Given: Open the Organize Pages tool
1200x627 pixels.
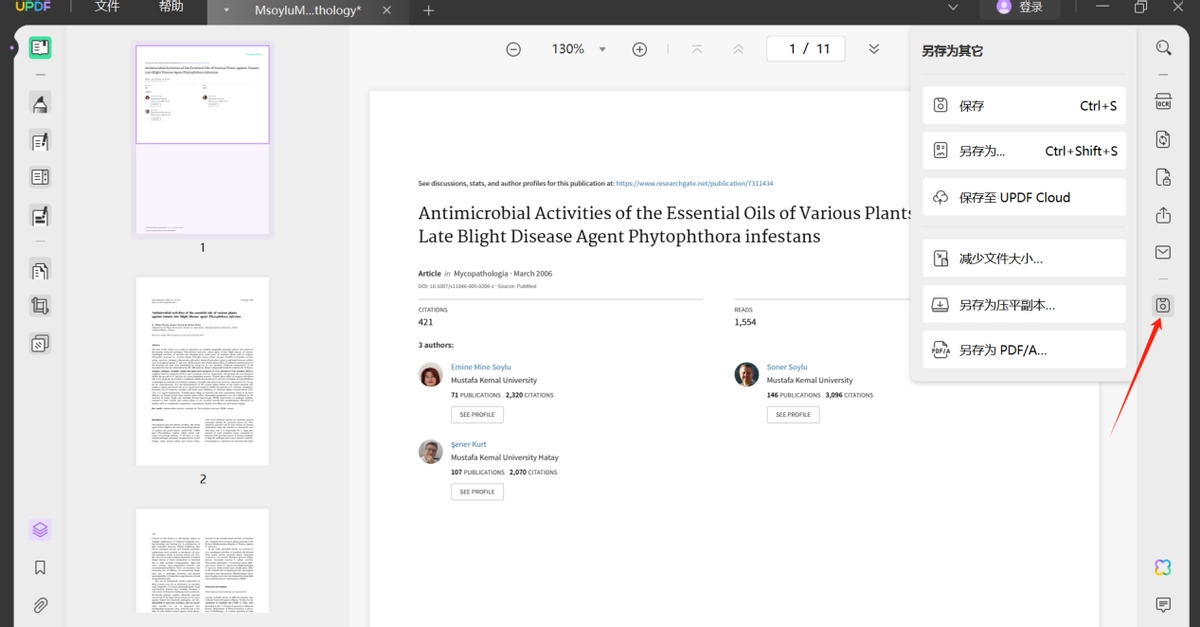Looking at the screenshot, I should point(40,270).
